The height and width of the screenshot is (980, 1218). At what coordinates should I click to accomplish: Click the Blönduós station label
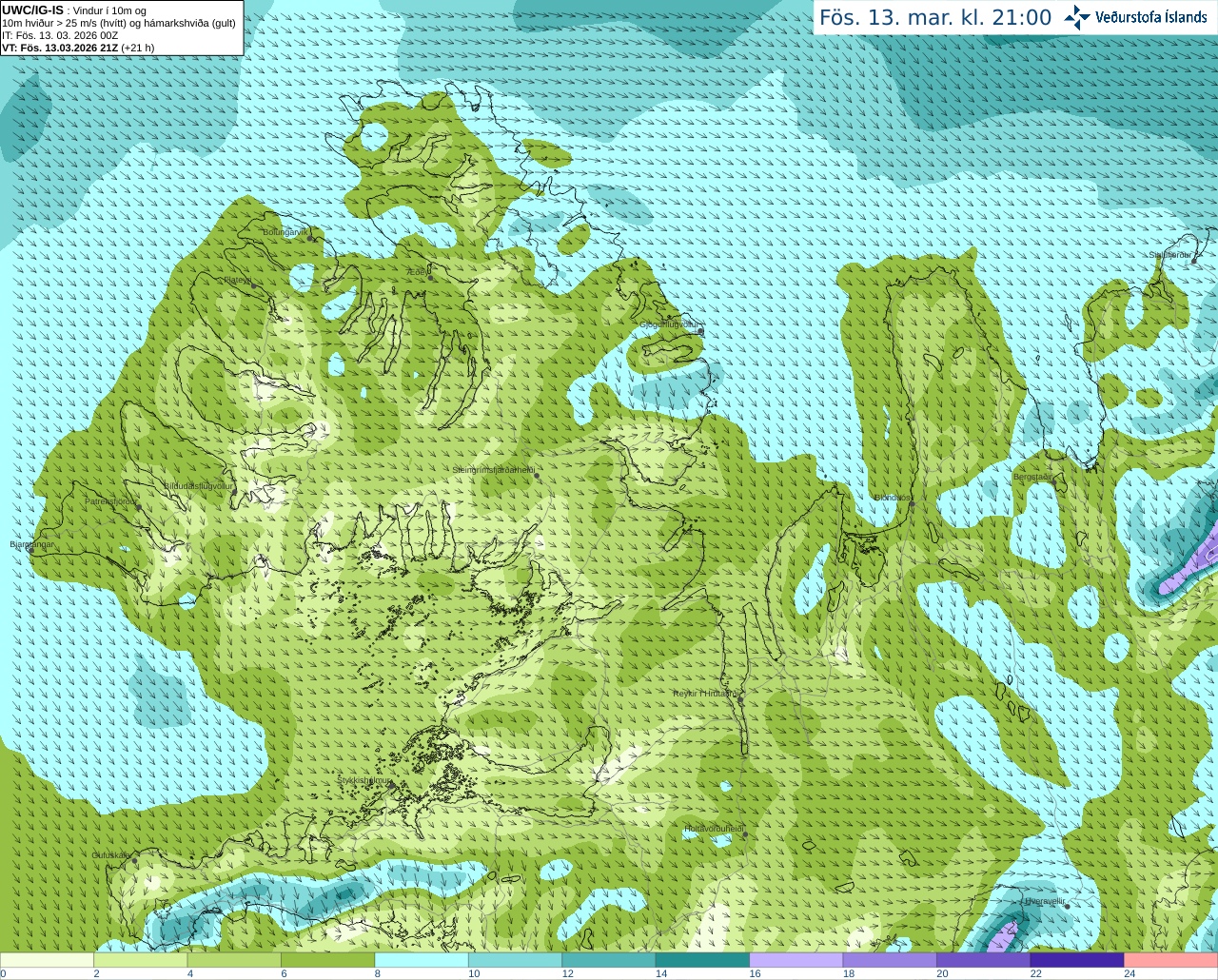(x=893, y=498)
